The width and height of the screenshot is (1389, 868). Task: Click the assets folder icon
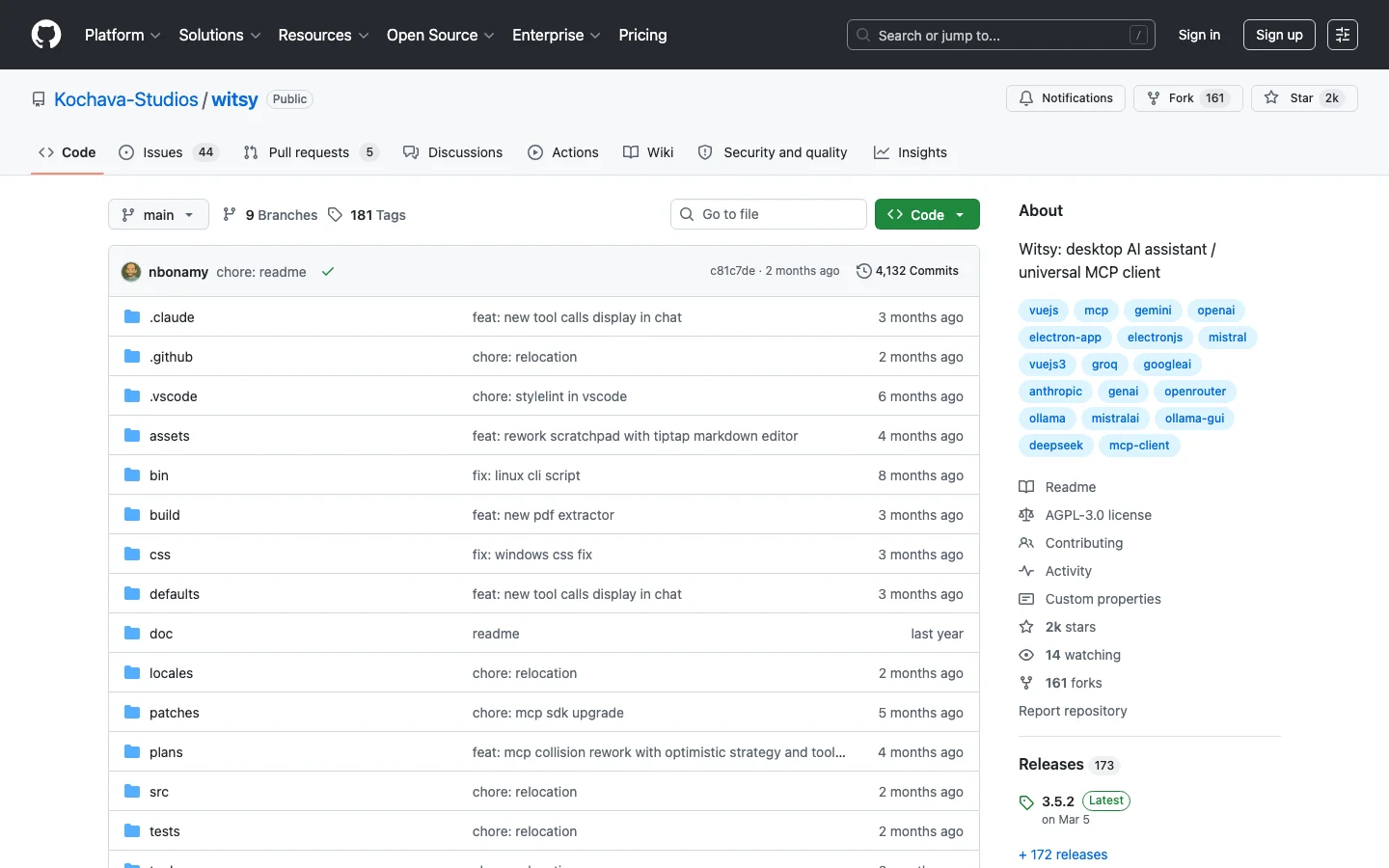point(132,436)
